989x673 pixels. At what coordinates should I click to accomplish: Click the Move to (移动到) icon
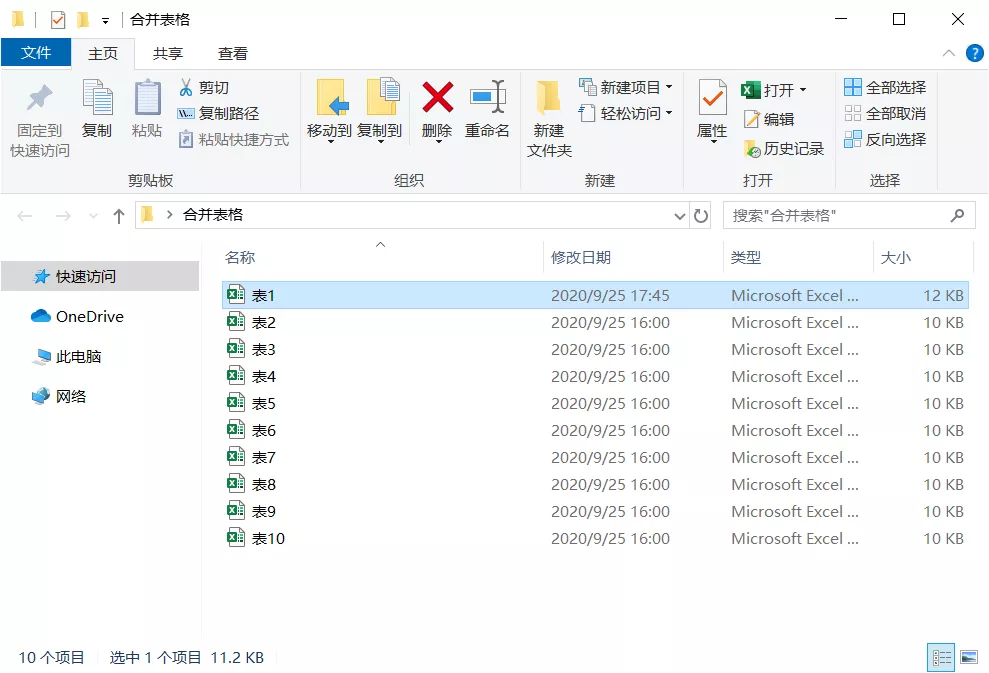(332, 98)
